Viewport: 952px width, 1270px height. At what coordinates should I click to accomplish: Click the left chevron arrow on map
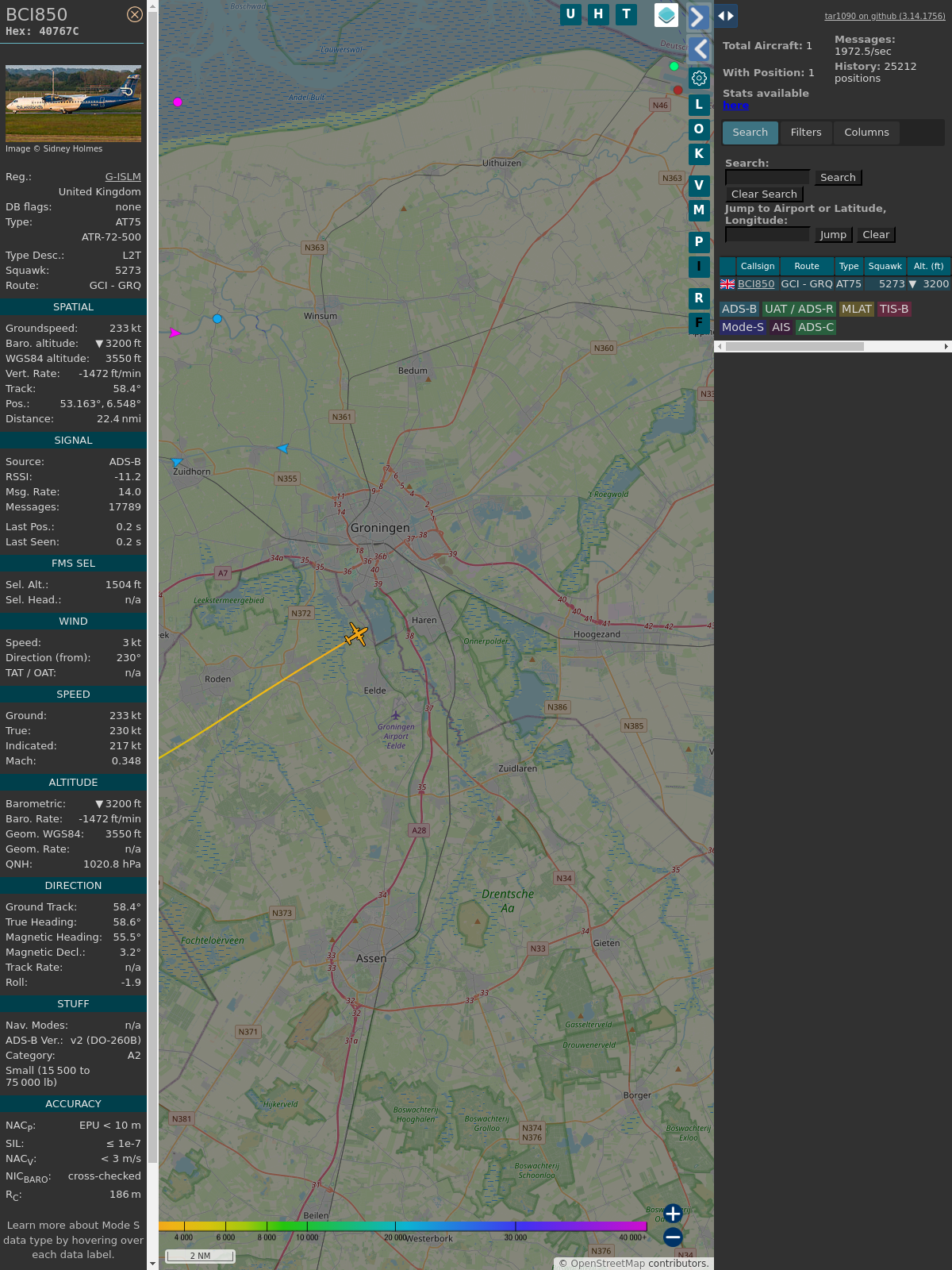(699, 49)
